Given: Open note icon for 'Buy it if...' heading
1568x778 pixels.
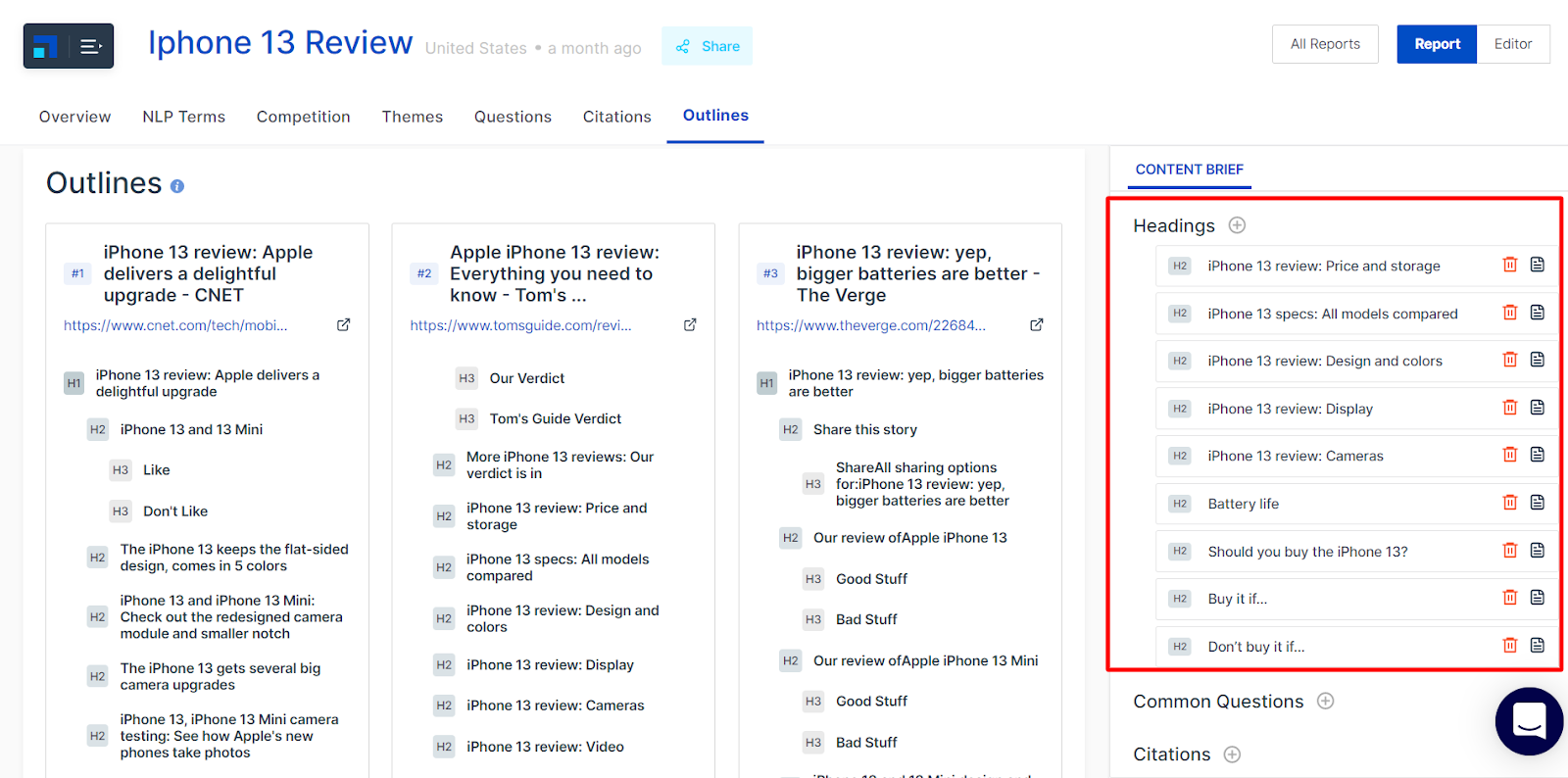Looking at the screenshot, I should pyautogui.click(x=1538, y=598).
